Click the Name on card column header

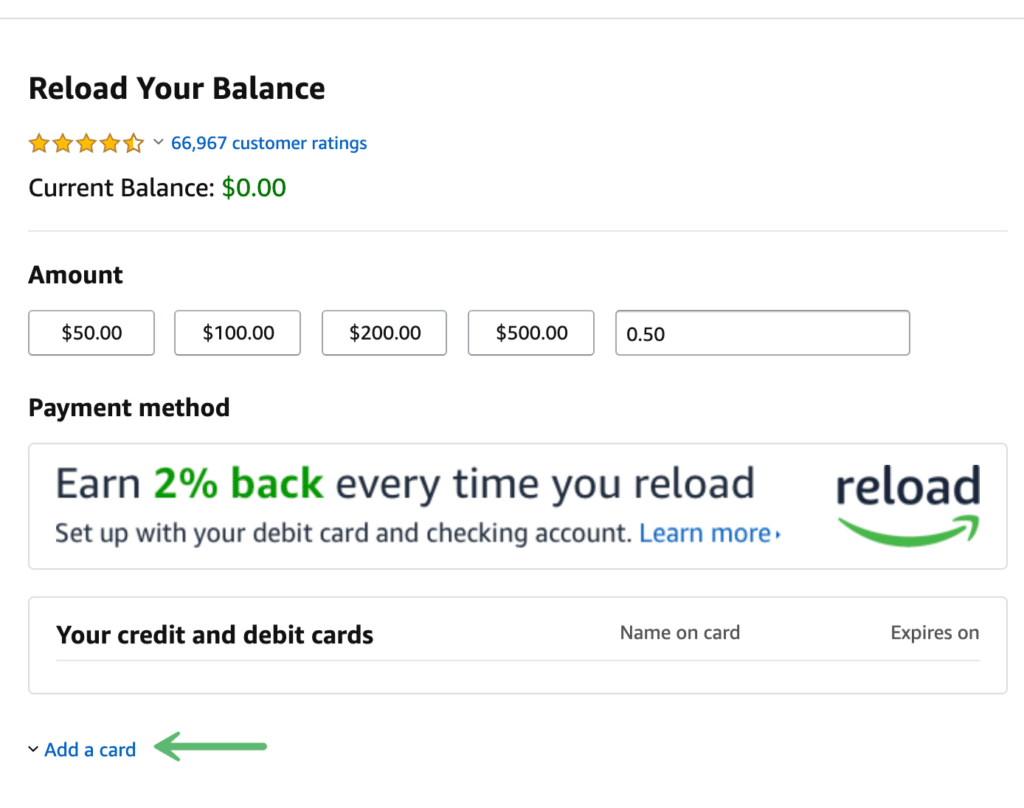(680, 632)
